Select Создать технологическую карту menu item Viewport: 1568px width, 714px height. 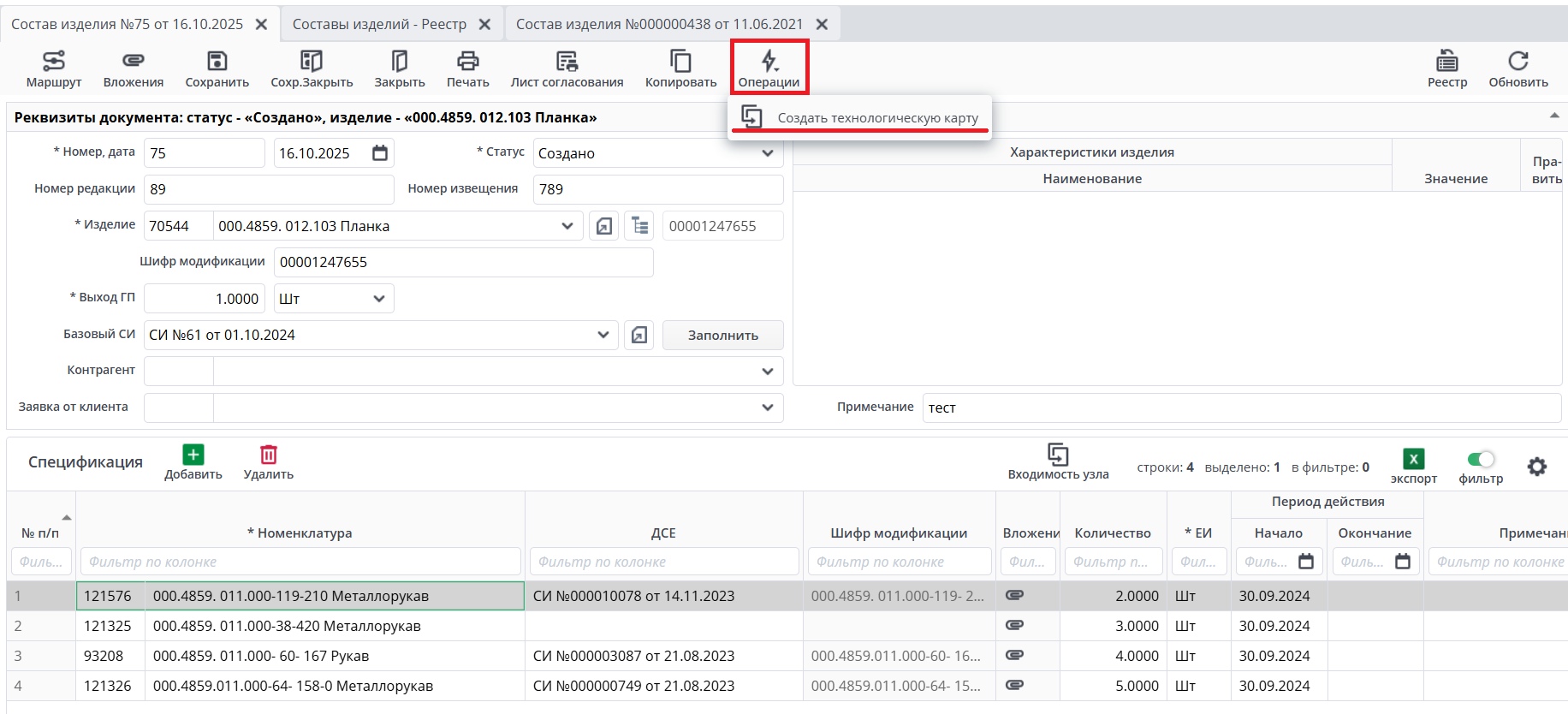tap(876, 118)
